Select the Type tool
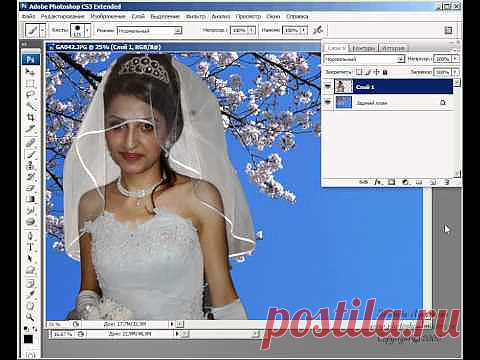The image size is (480, 360). 30,247
